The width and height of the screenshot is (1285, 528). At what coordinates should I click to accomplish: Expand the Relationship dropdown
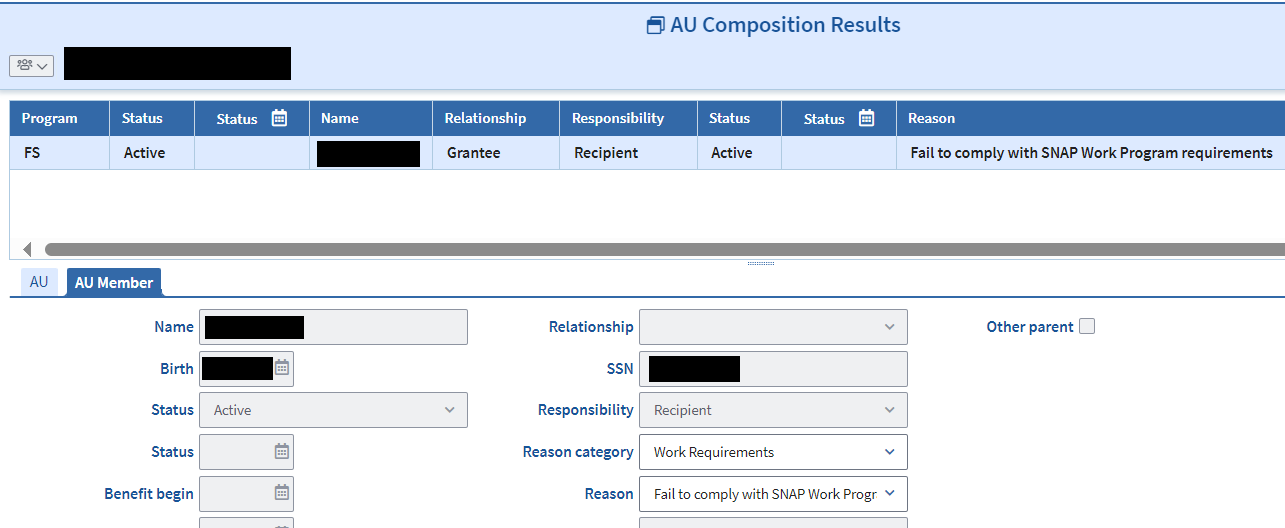pos(773,327)
